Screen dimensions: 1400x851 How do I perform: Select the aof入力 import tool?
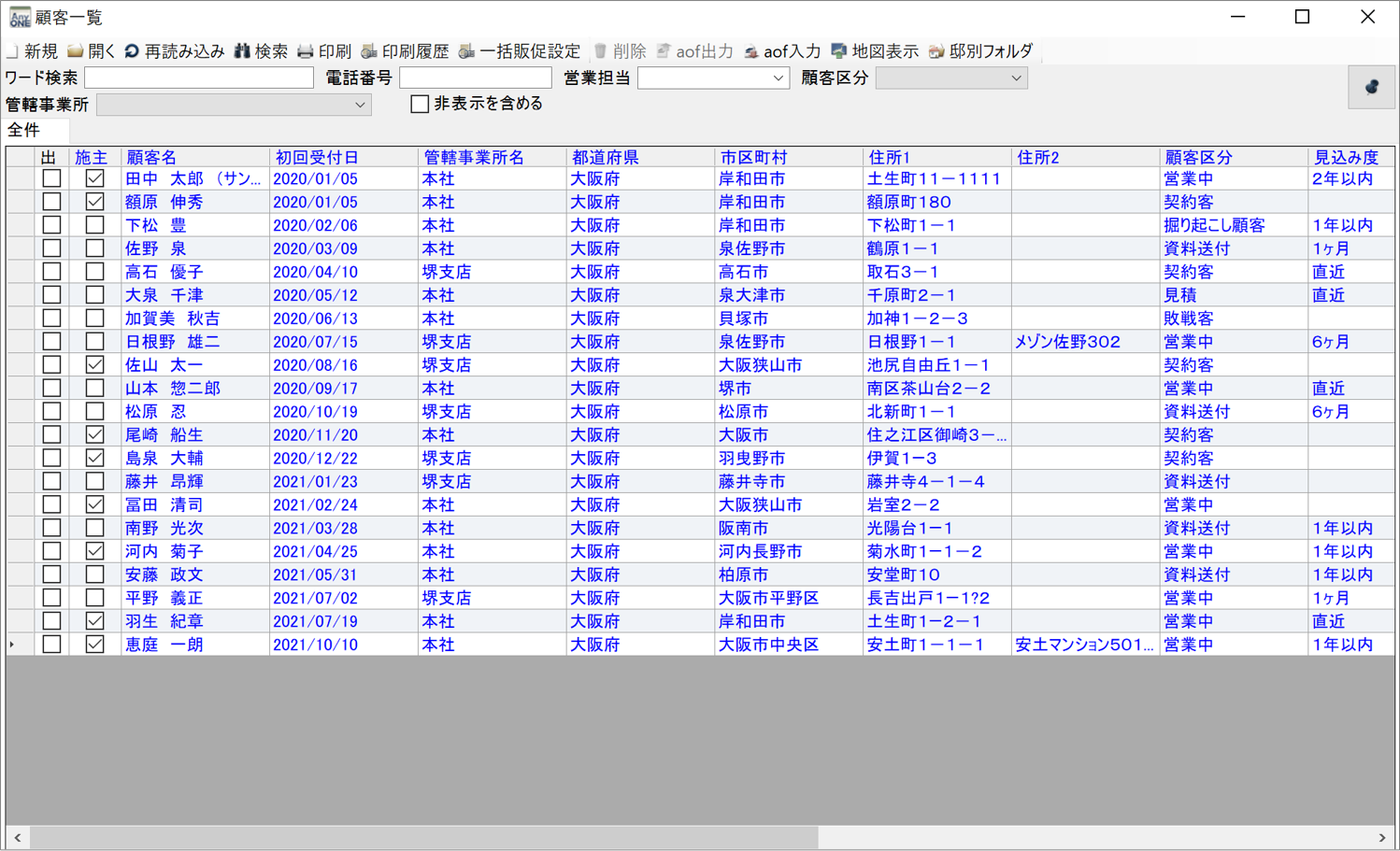coord(785,51)
